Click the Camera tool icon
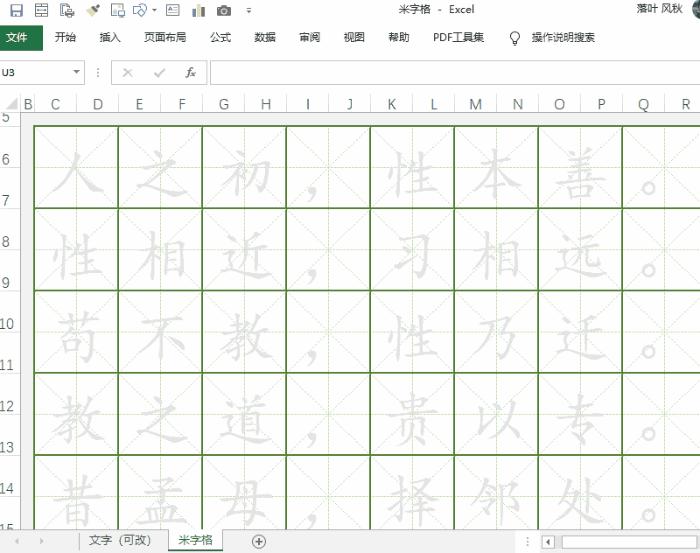This screenshot has height=553, width=700. [224, 10]
